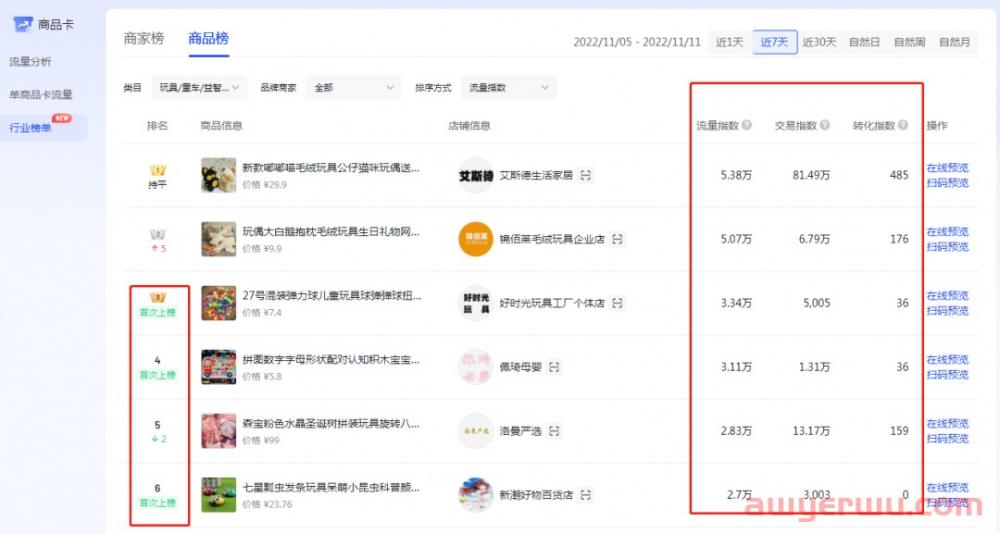
Task: Open 流量分析 in the sidebar
Action: [x=30, y=62]
